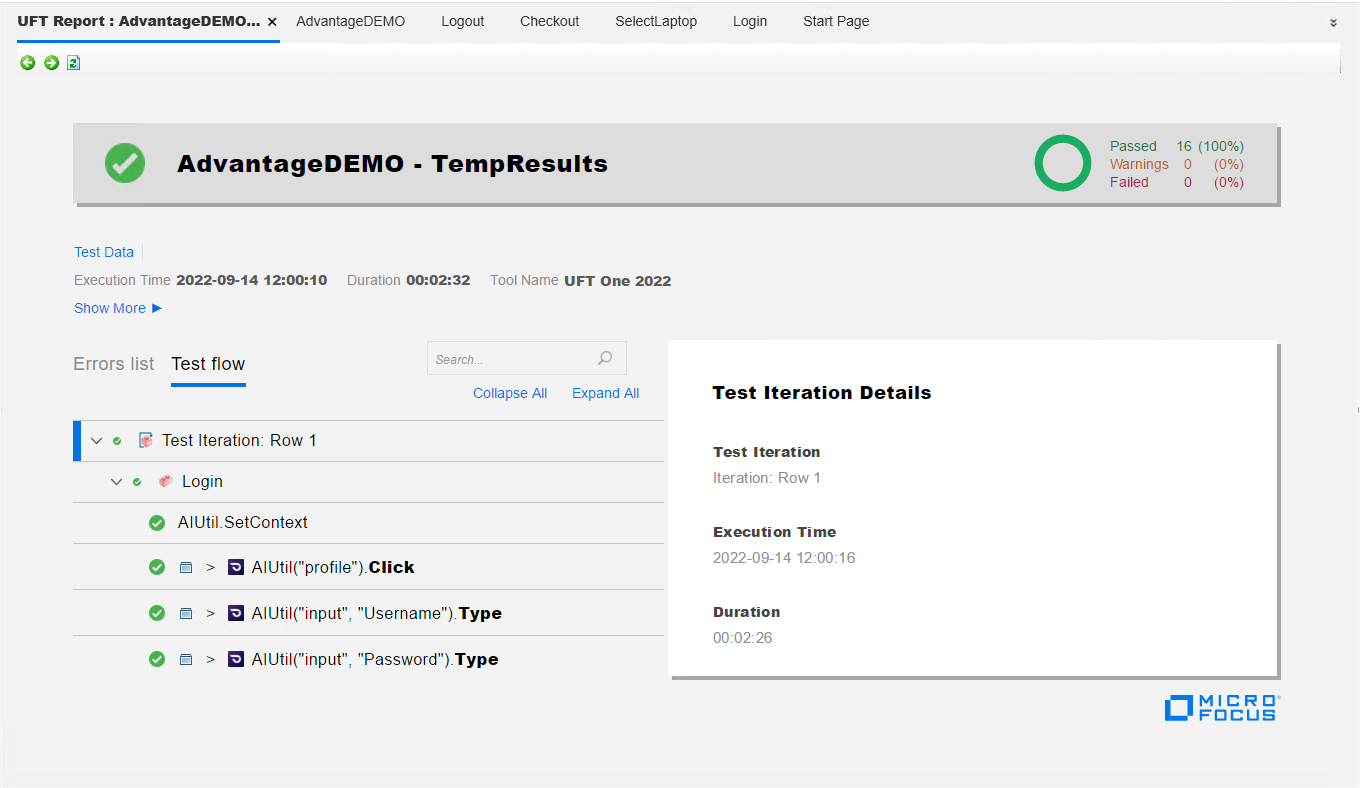
Task: Click into the Search field
Action: tap(510, 359)
